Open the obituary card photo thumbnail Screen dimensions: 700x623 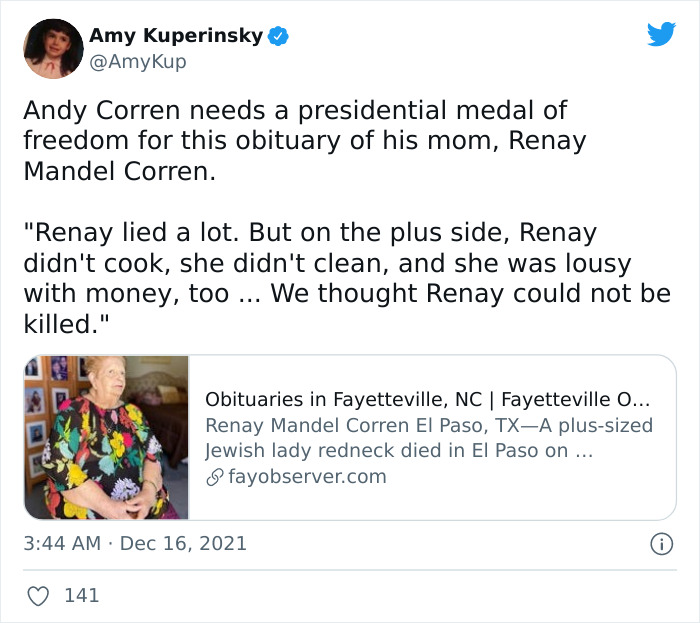pyautogui.click(x=107, y=437)
